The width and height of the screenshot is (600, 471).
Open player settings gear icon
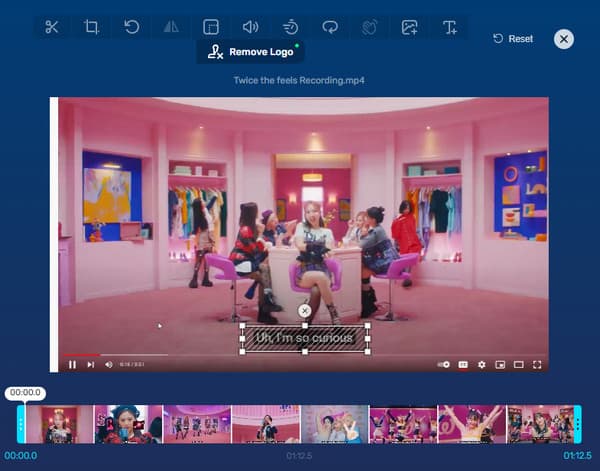point(482,365)
